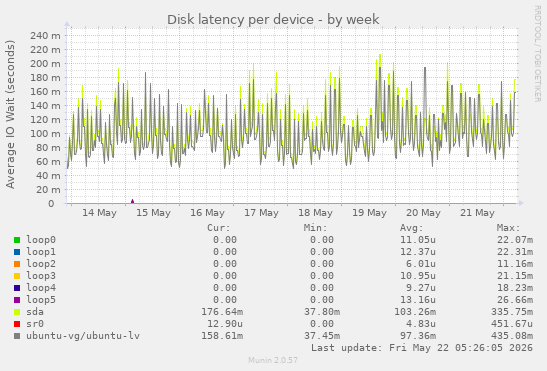547x371 pixels.
Task: Click the '14 May' x-axis date label
Action: pos(99,213)
